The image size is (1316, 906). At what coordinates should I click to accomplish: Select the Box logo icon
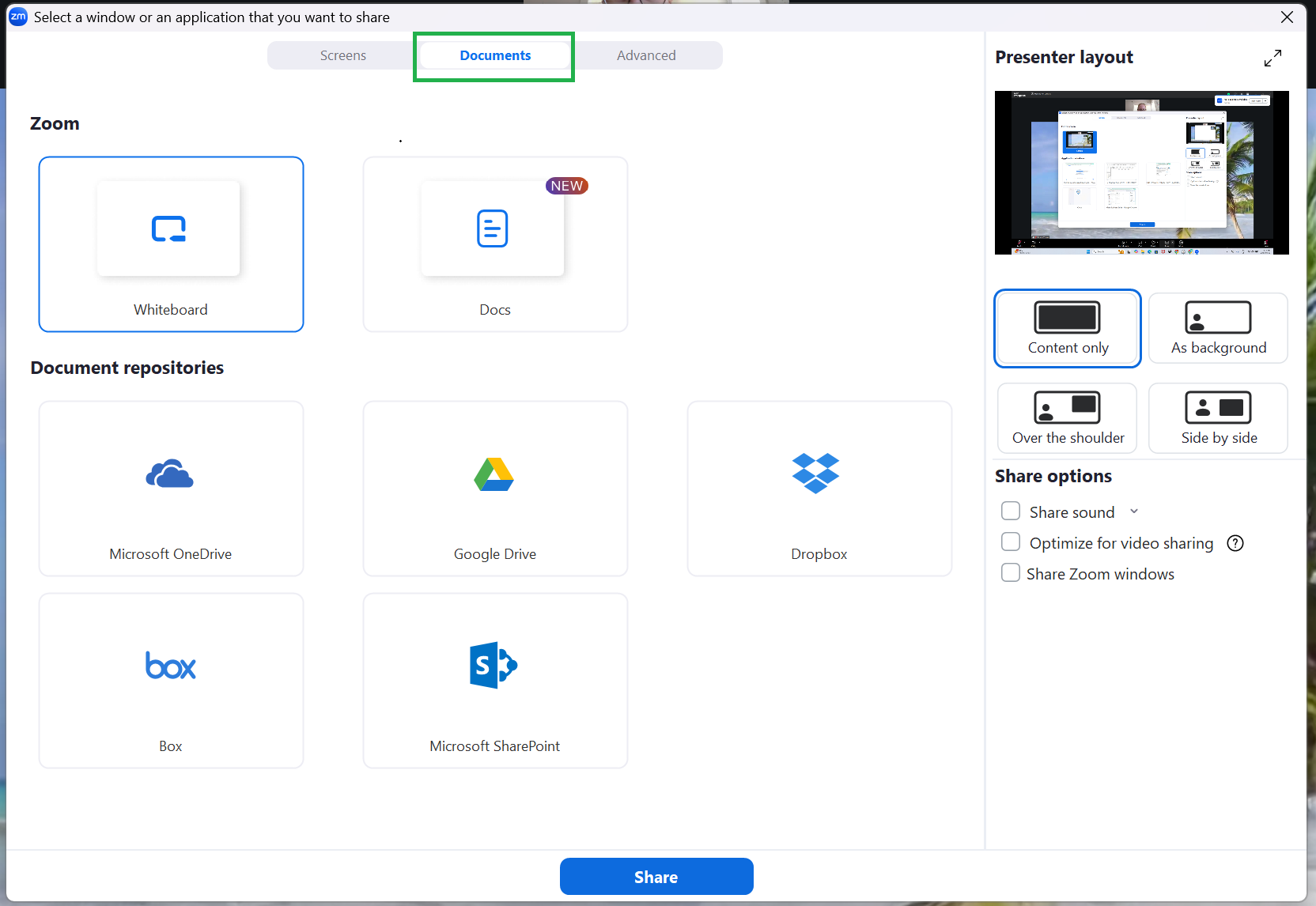(170, 666)
